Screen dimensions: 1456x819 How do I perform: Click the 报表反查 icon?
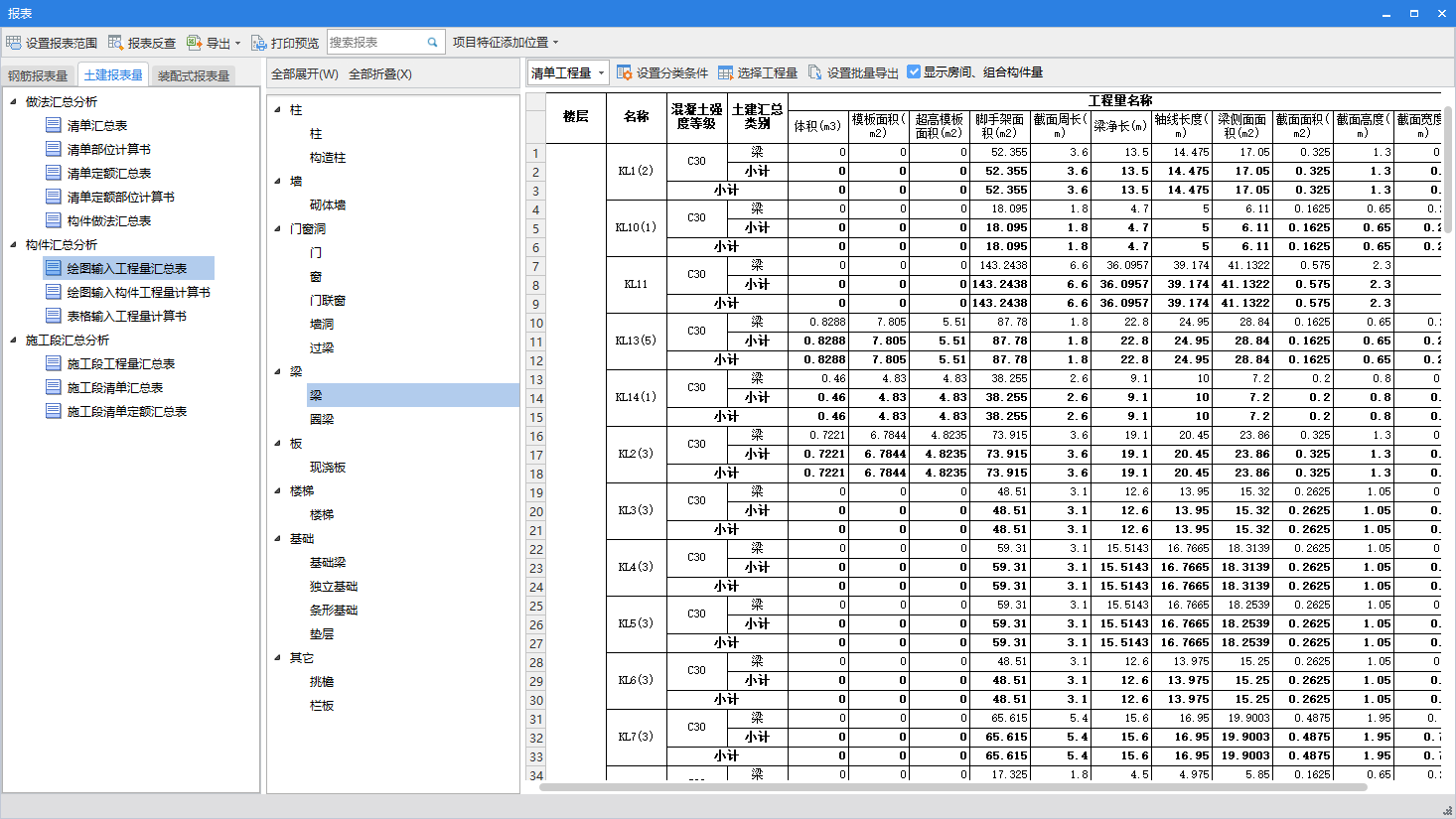point(116,43)
